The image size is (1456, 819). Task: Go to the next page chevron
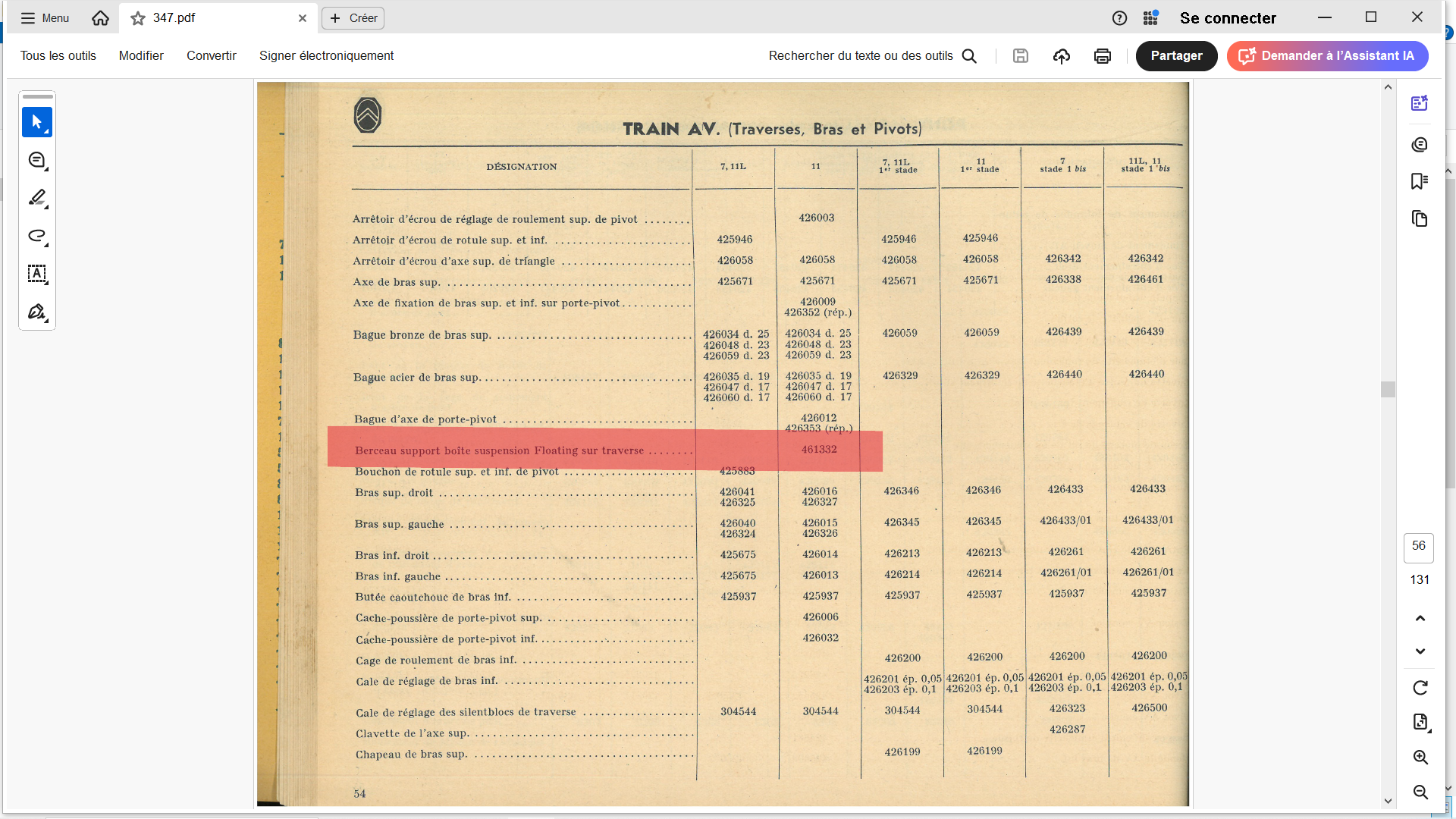click(1420, 651)
